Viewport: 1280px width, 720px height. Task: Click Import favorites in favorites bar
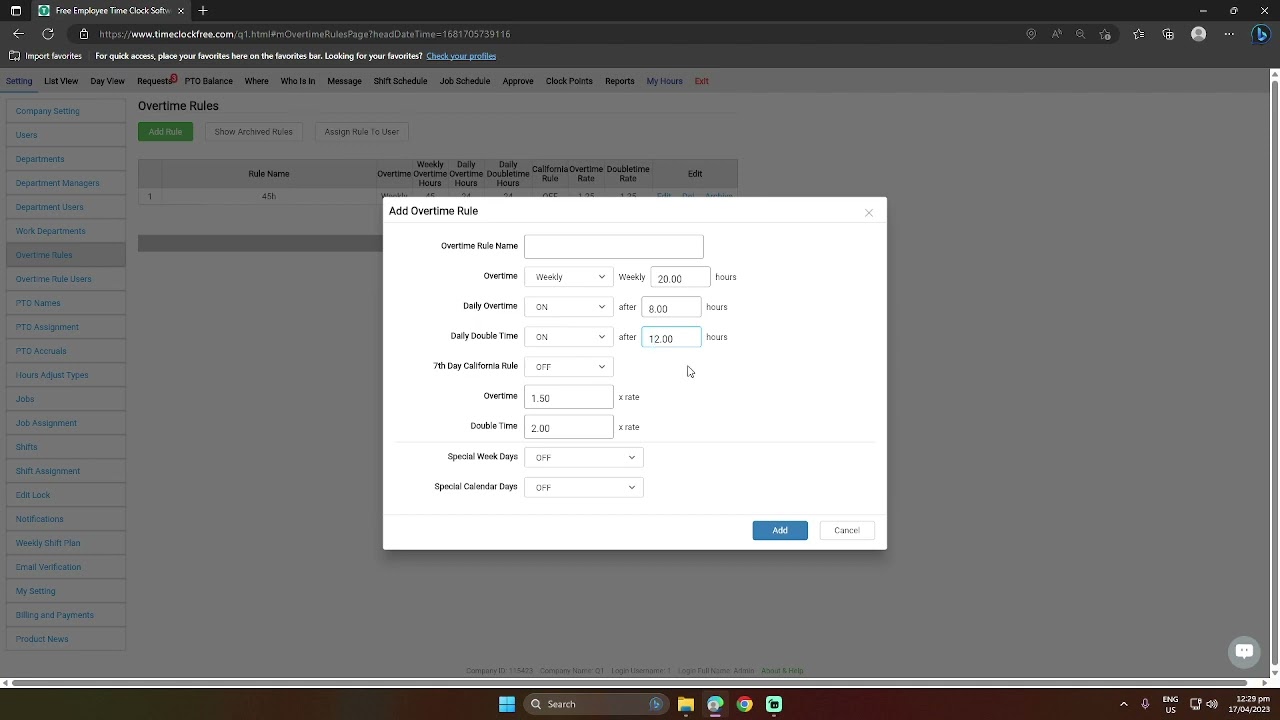(x=46, y=56)
